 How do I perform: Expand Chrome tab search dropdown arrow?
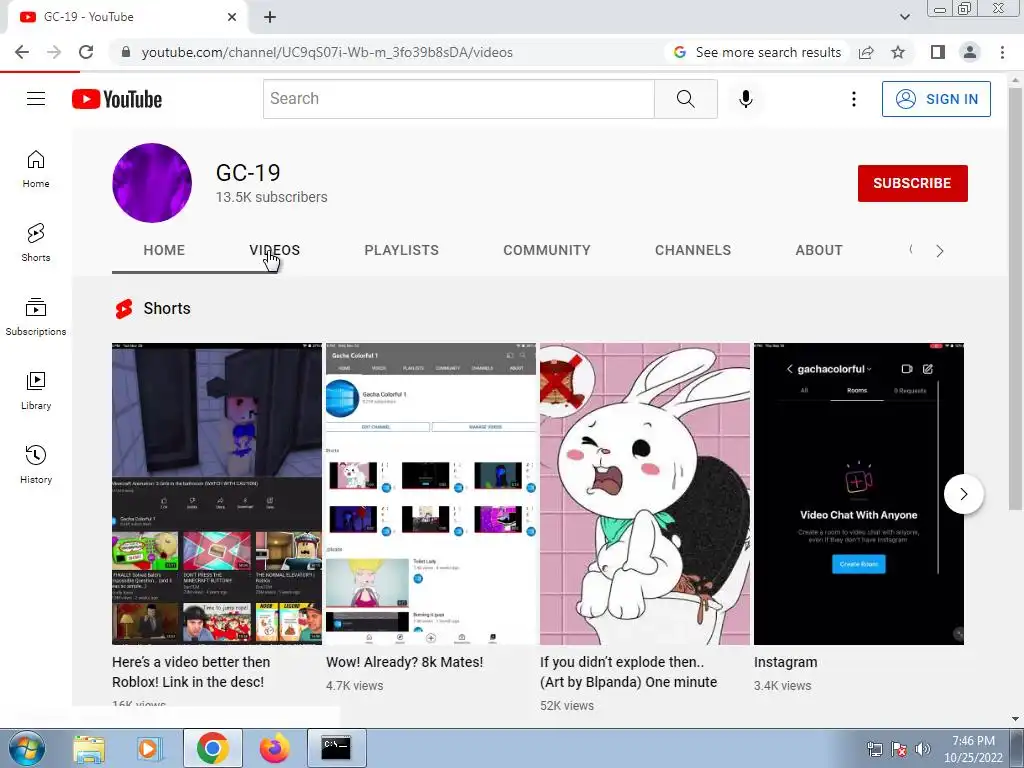(x=904, y=17)
